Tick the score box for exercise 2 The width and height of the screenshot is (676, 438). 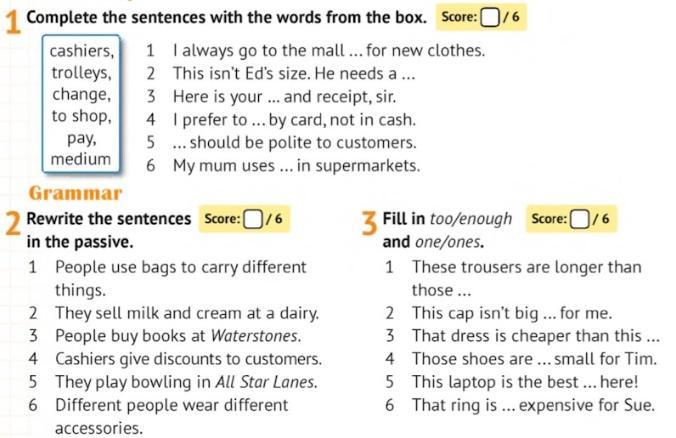253,219
